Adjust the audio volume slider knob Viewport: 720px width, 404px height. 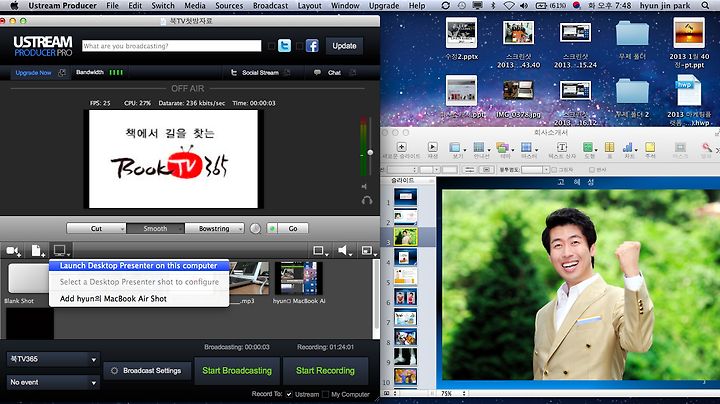[370, 152]
